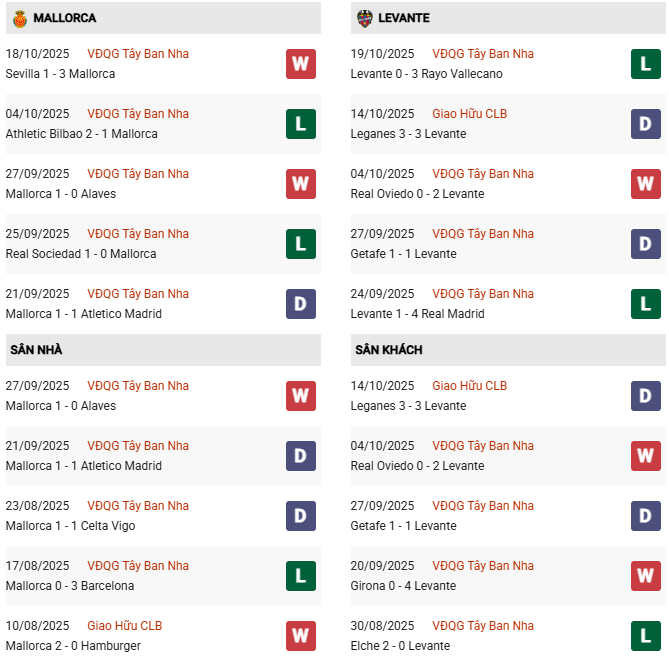The height and width of the screenshot is (664, 669).
Task: Click L badge for Mallorca 0 - 3 Barcelona
Action: click(x=300, y=576)
